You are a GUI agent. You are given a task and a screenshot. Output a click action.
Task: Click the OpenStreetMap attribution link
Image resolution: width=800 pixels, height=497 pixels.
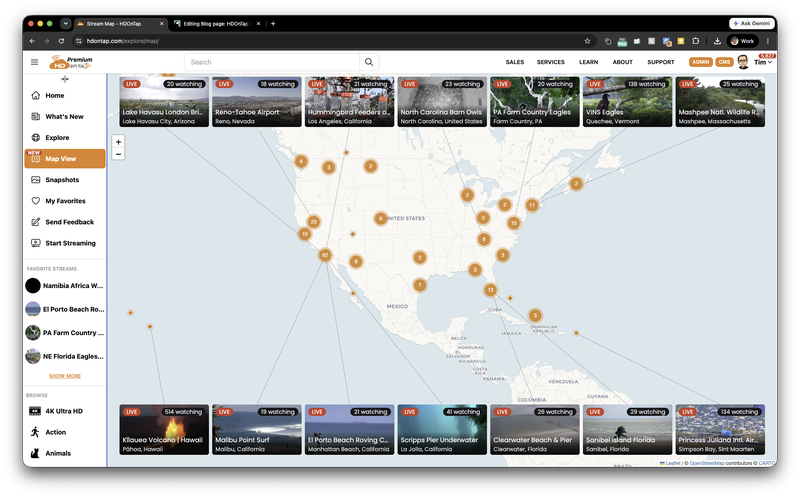pyautogui.click(x=707, y=463)
